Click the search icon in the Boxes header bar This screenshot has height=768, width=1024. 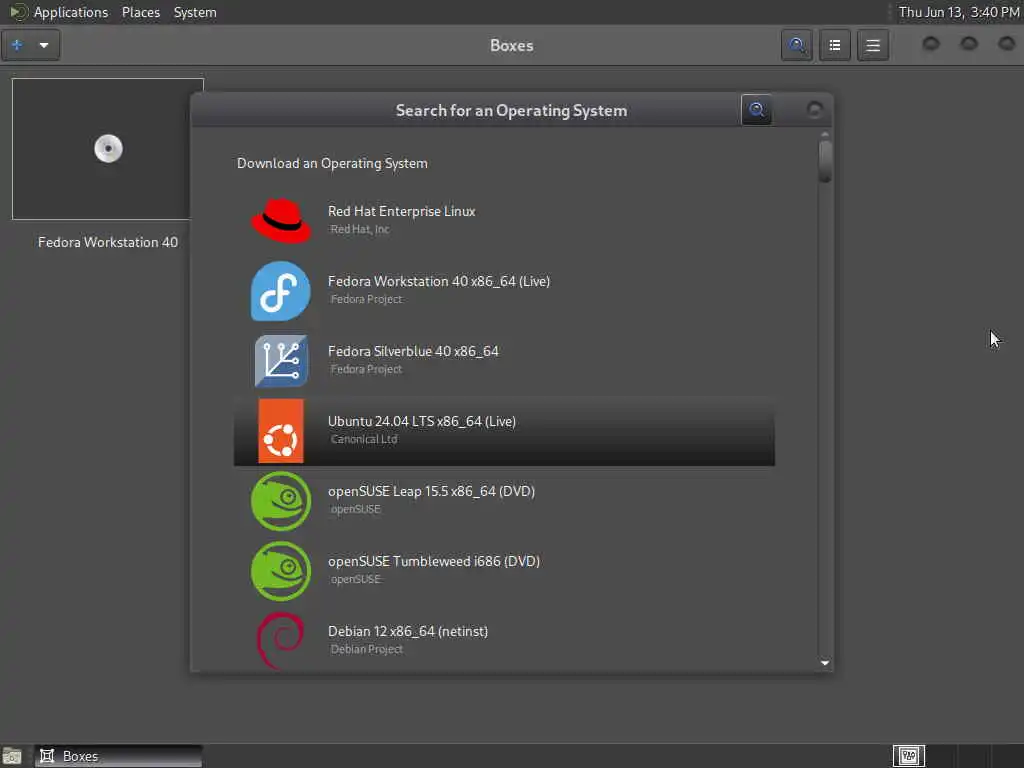tap(797, 45)
